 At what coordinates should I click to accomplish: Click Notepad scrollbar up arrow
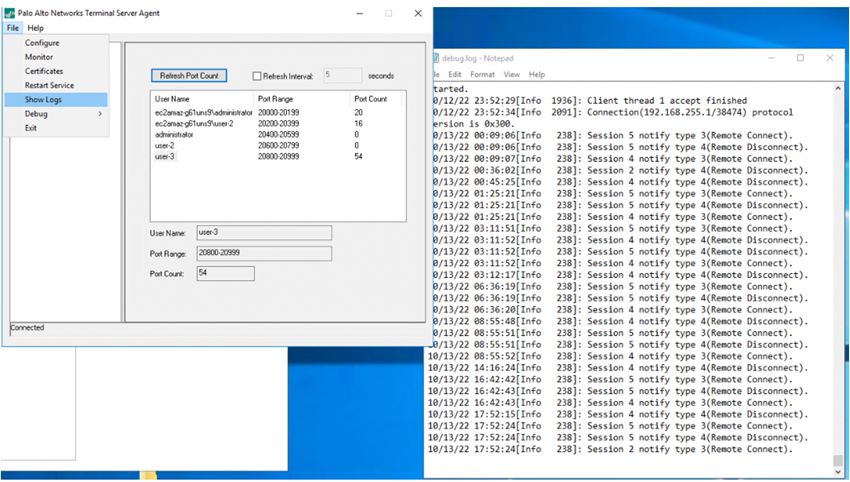(x=838, y=89)
